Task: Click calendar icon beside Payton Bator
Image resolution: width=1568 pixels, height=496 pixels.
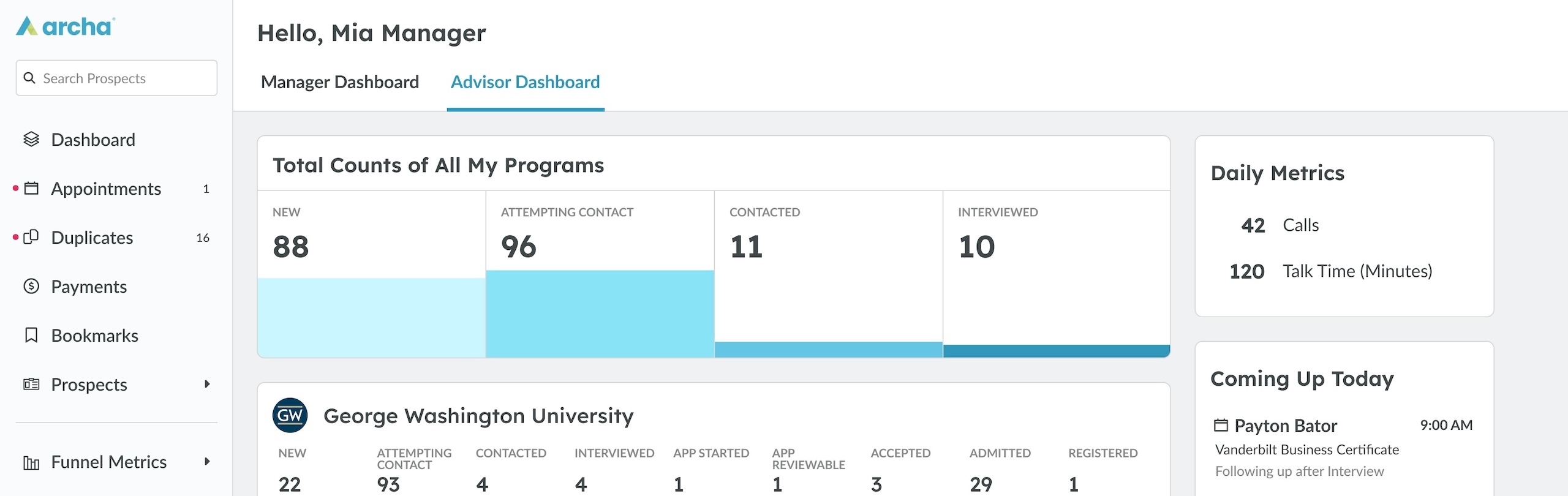Action: click(1221, 425)
